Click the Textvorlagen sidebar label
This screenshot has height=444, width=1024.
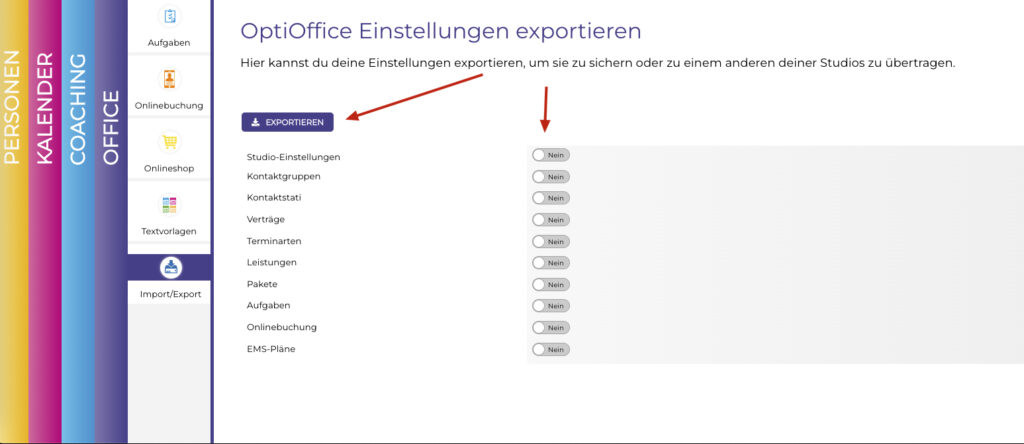169,231
